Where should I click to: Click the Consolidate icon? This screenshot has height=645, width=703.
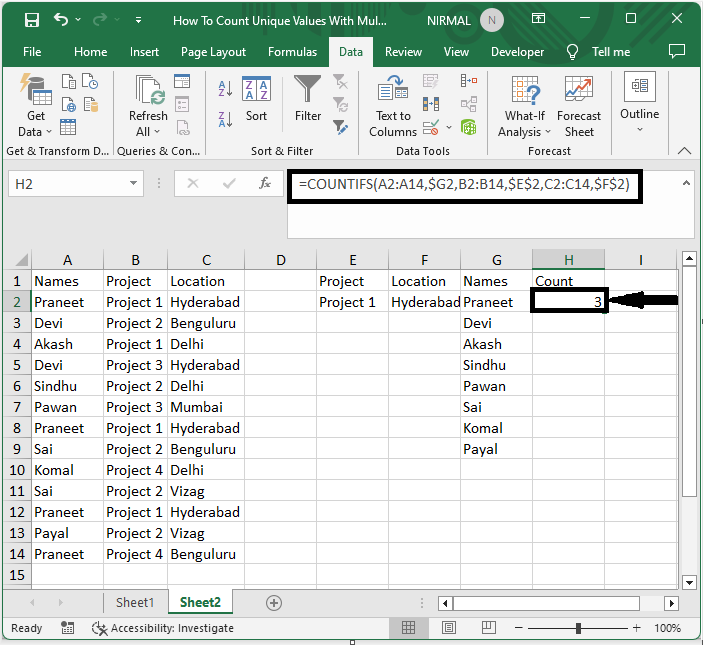point(469,81)
